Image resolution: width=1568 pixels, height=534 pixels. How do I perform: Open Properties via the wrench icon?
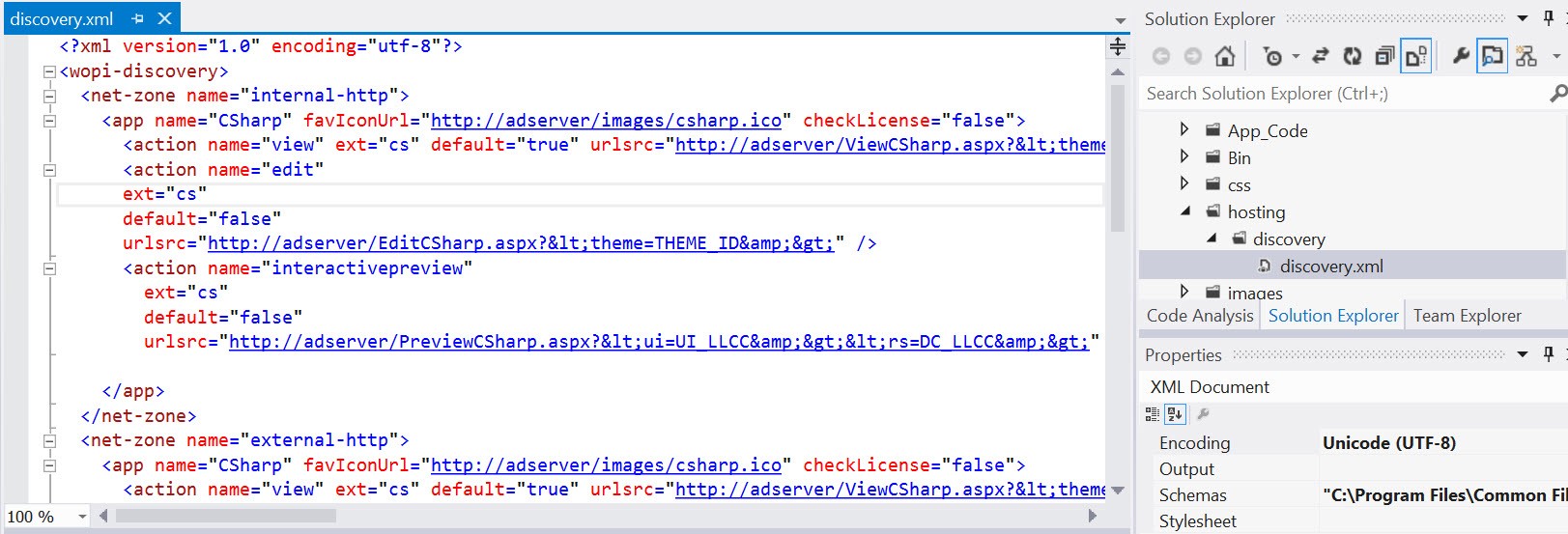coord(1461,57)
